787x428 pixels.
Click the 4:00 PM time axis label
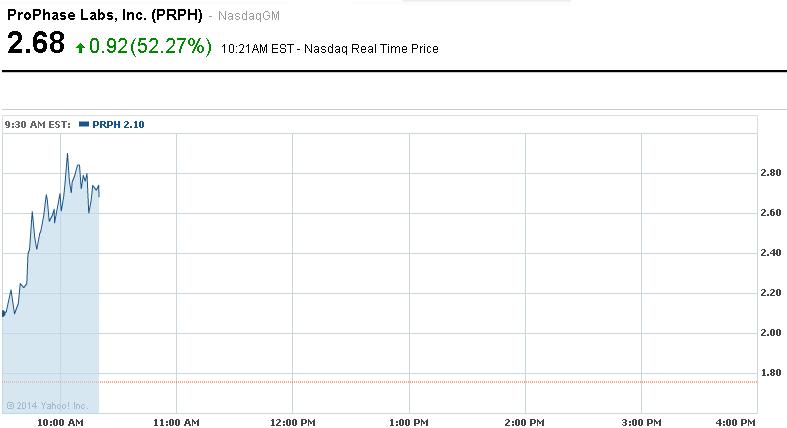736,423
